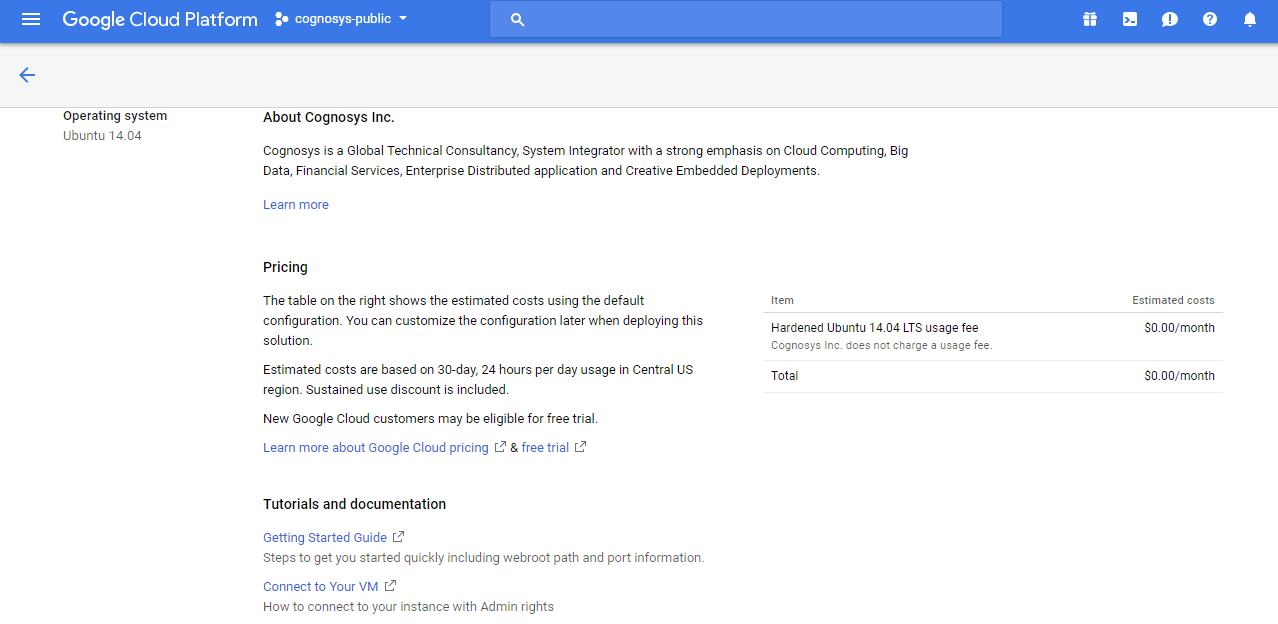Open the main navigation hamburger menu
Viewport: 1278px width, 624px height.
[31, 19]
